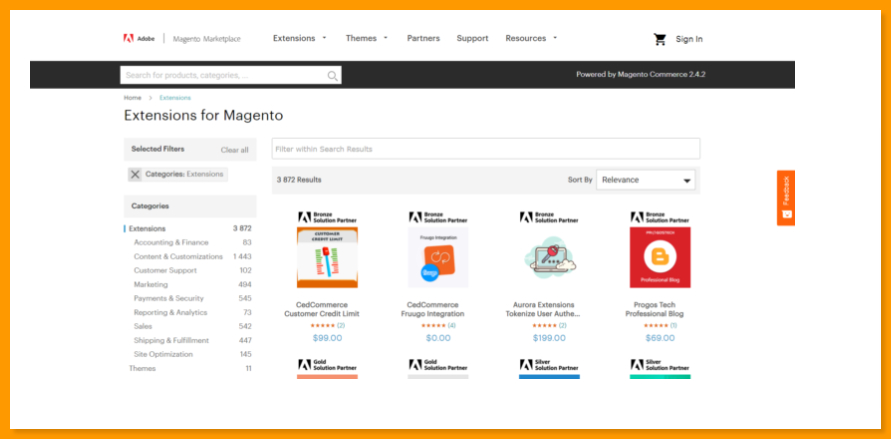Screen dimensions: 891x439
Task: Open Aurora Extensions Tokenize product image
Action: (x=549, y=258)
